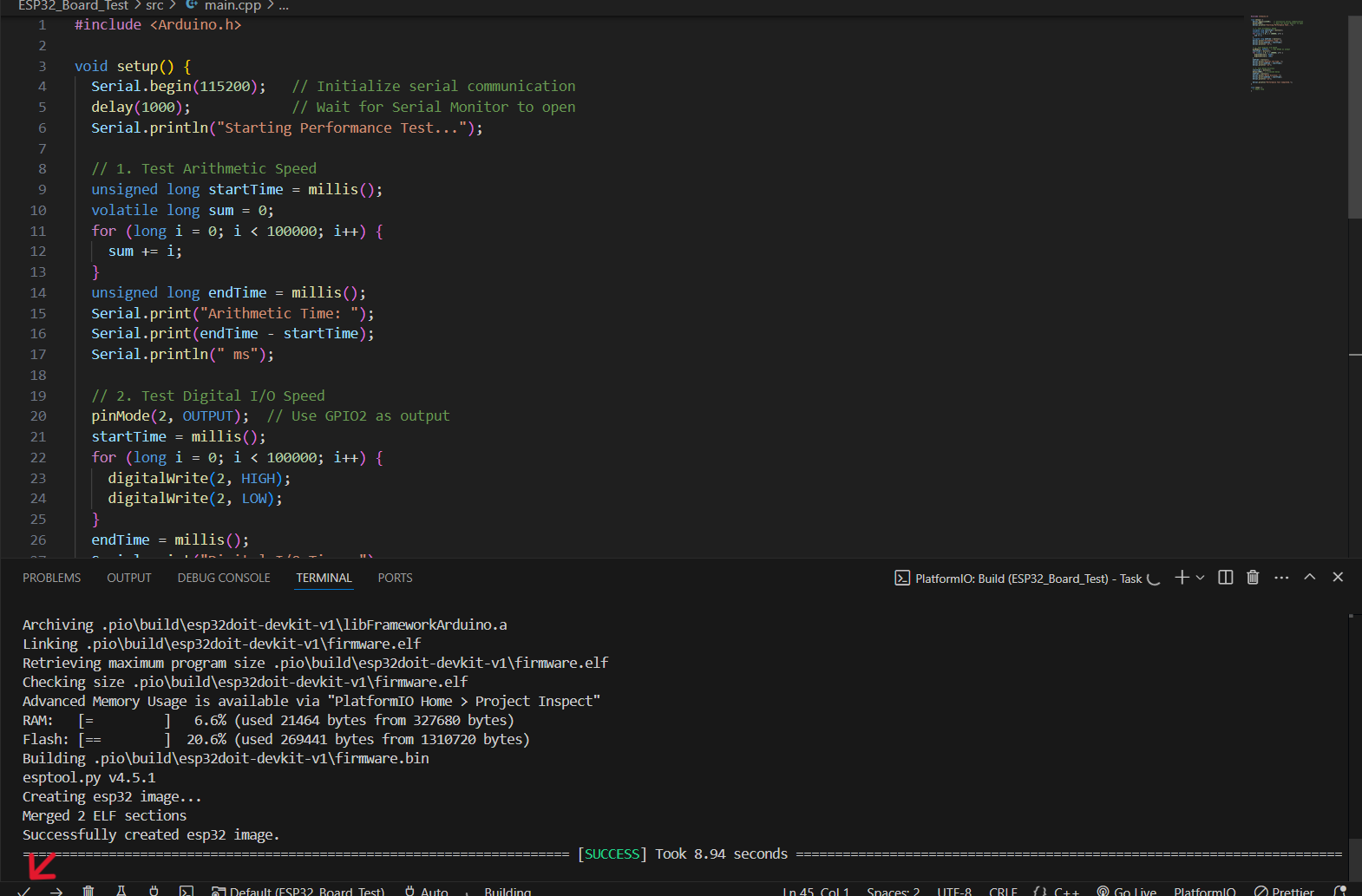Image resolution: width=1362 pixels, height=896 pixels.
Task: Click the PlatformIO Upload arrow icon
Action: click(56, 891)
